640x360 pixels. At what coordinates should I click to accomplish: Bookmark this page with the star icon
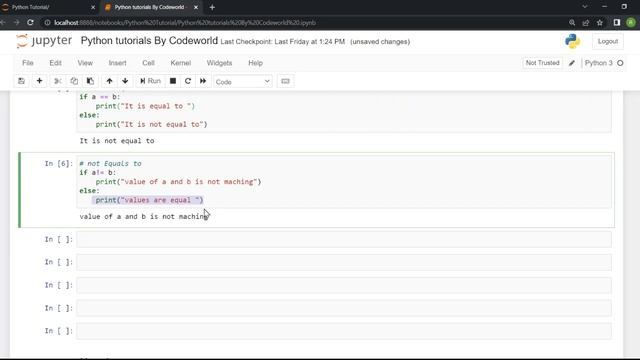[600, 23]
